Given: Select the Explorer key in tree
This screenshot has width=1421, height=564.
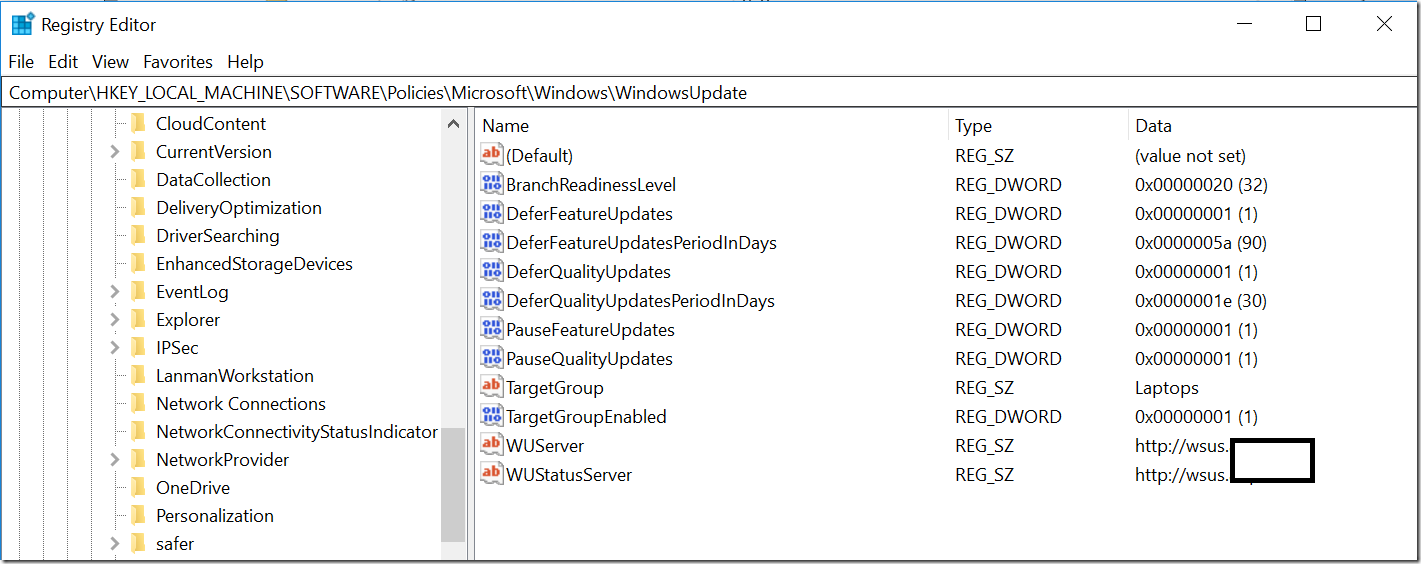Looking at the screenshot, I should click(188, 320).
